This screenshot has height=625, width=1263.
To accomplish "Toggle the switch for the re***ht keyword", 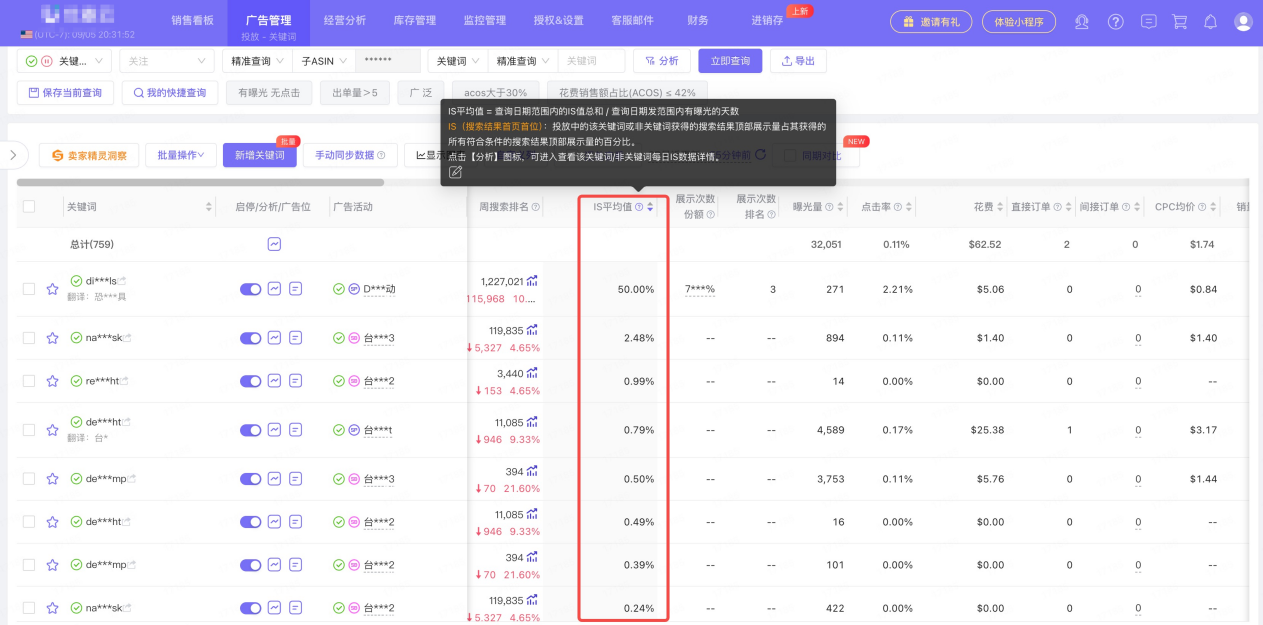I will (250, 381).
